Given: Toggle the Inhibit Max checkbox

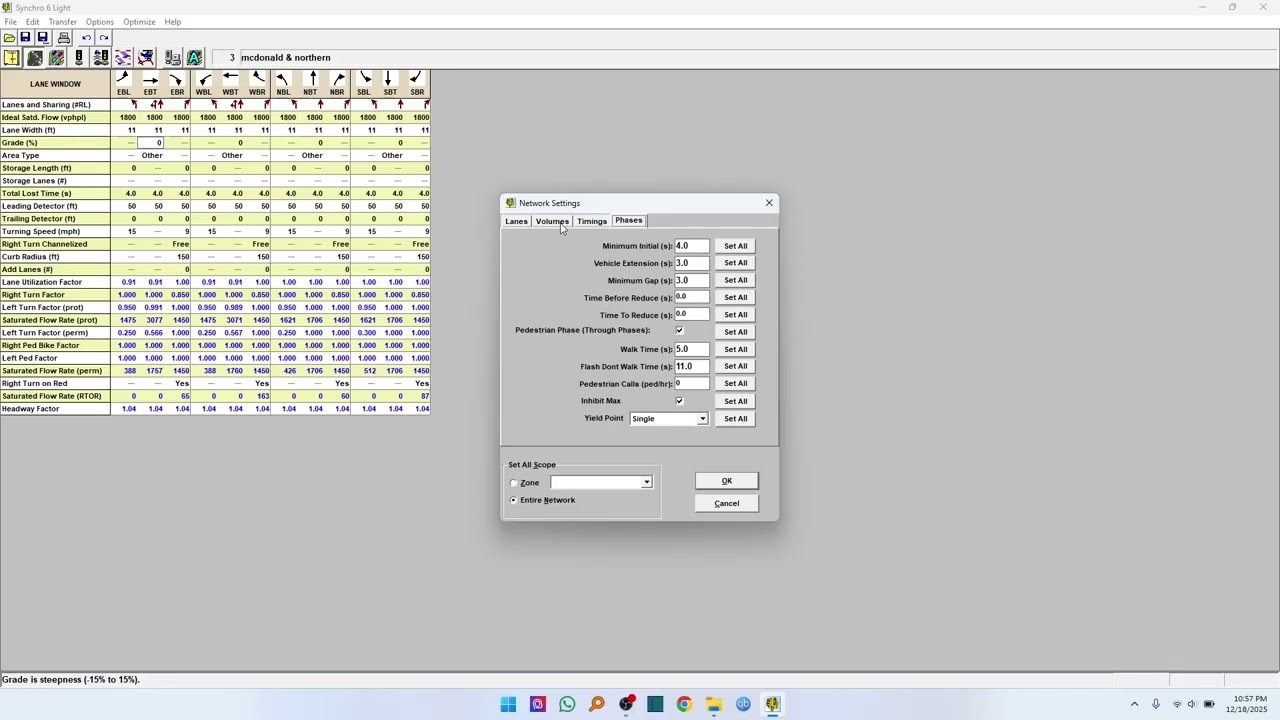Looking at the screenshot, I should pyautogui.click(x=680, y=401).
